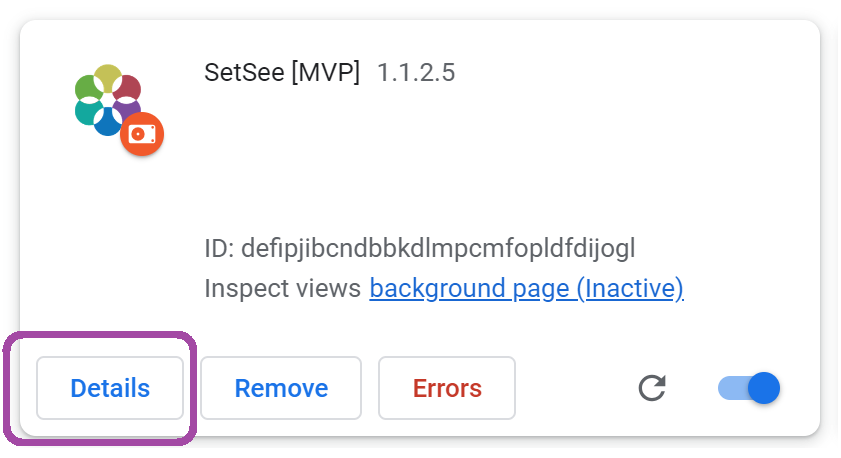Click the red petal of the SetSee logo
Viewport: 841px width, 458px height.
click(x=128, y=89)
